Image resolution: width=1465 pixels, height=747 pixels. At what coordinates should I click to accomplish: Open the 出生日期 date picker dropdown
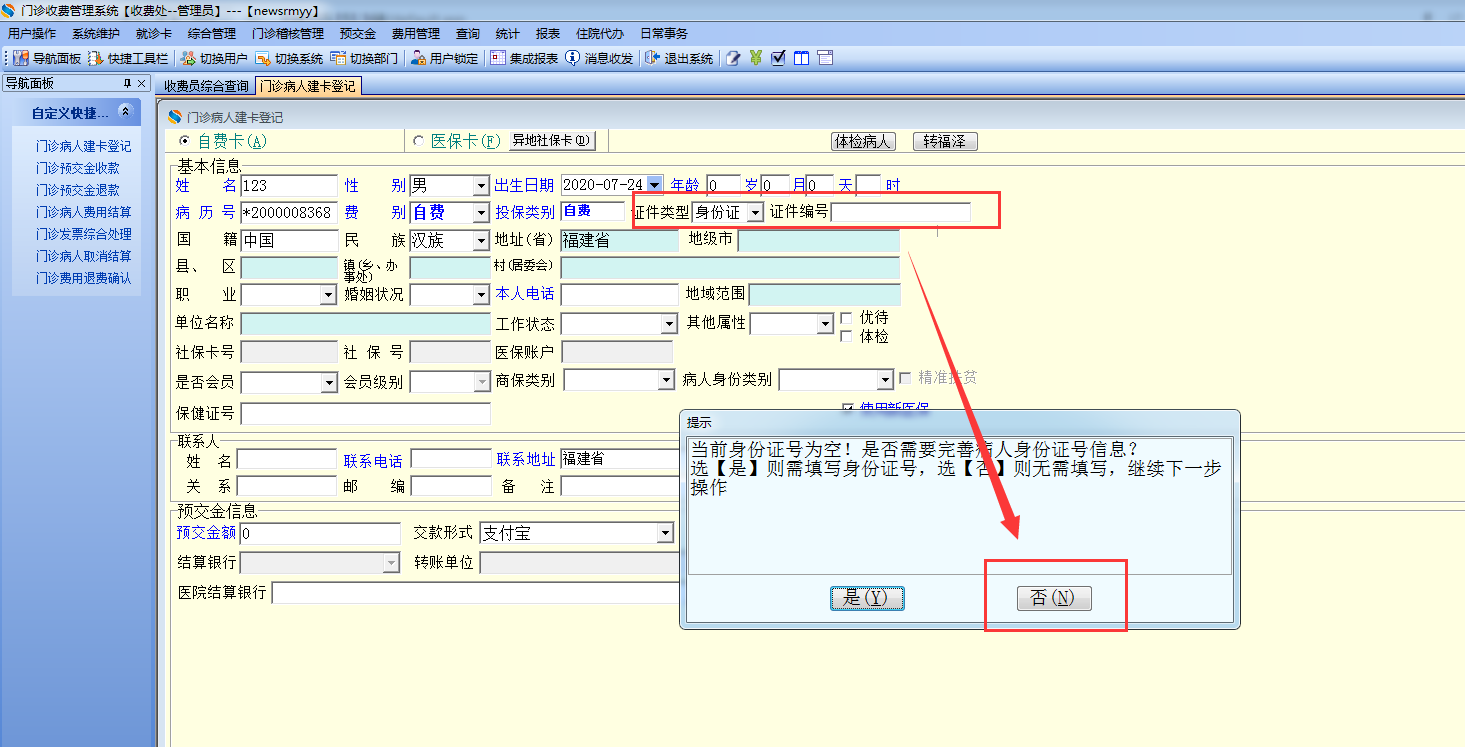[655, 185]
